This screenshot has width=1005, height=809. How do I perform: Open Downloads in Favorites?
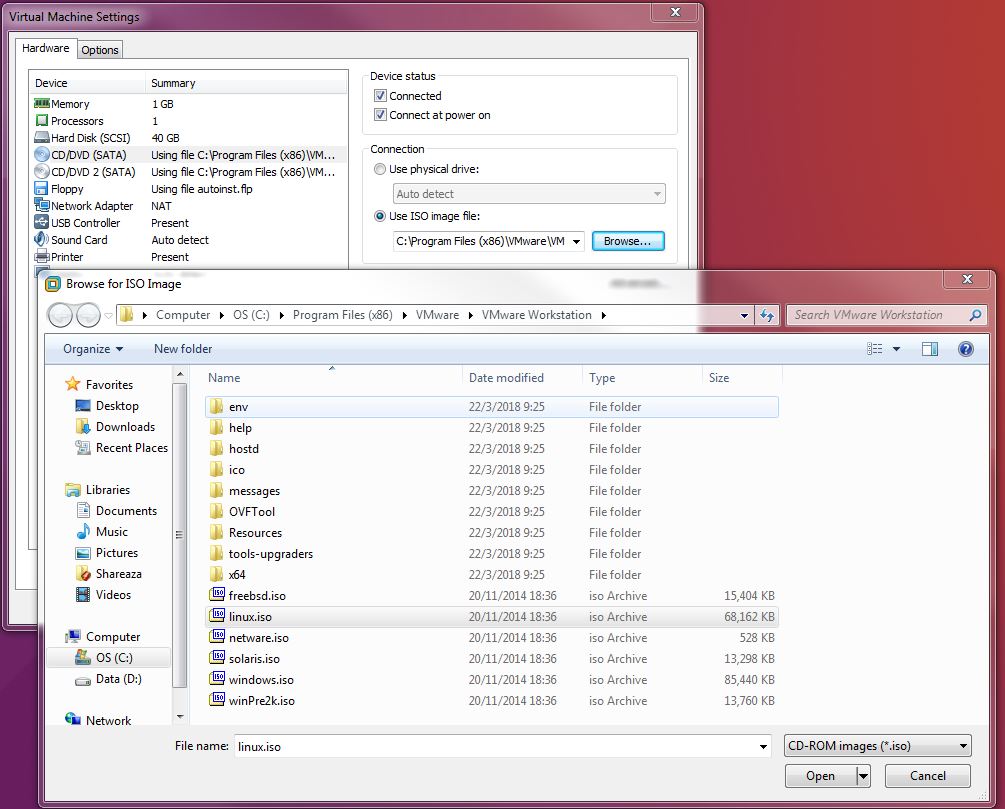click(125, 427)
